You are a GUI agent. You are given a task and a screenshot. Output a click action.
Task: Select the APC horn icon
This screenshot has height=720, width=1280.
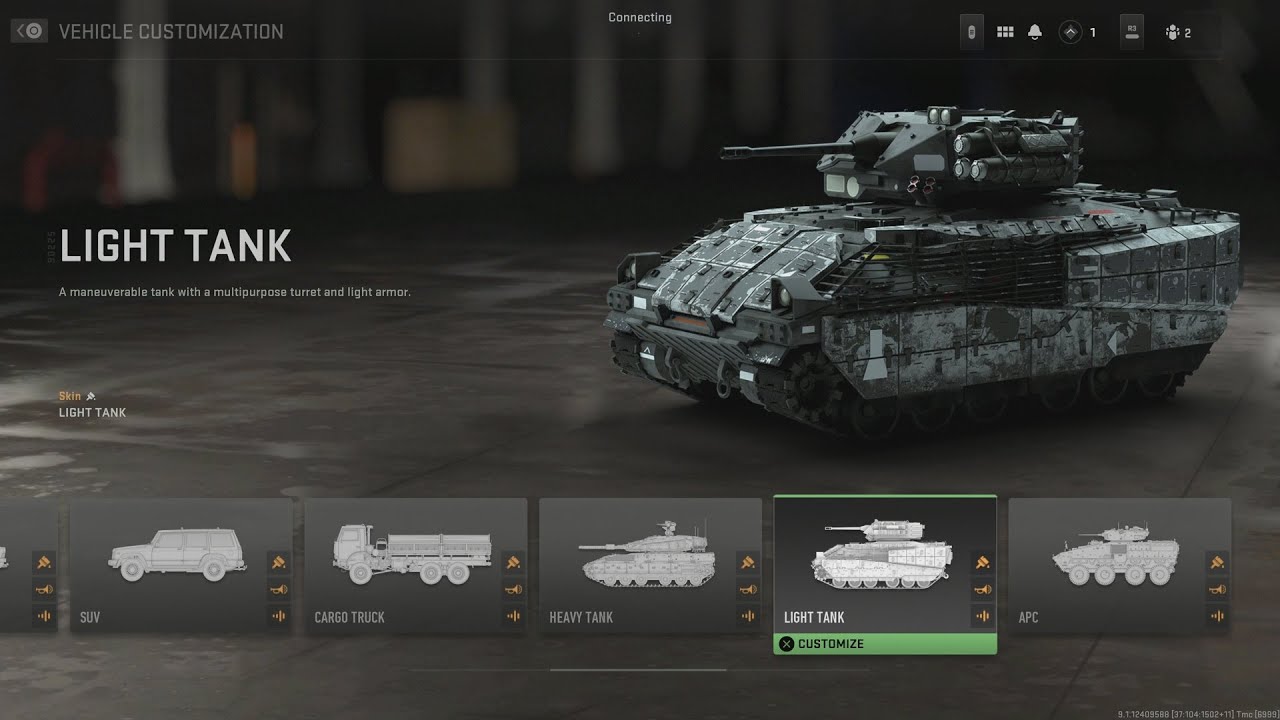click(x=1217, y=589)
